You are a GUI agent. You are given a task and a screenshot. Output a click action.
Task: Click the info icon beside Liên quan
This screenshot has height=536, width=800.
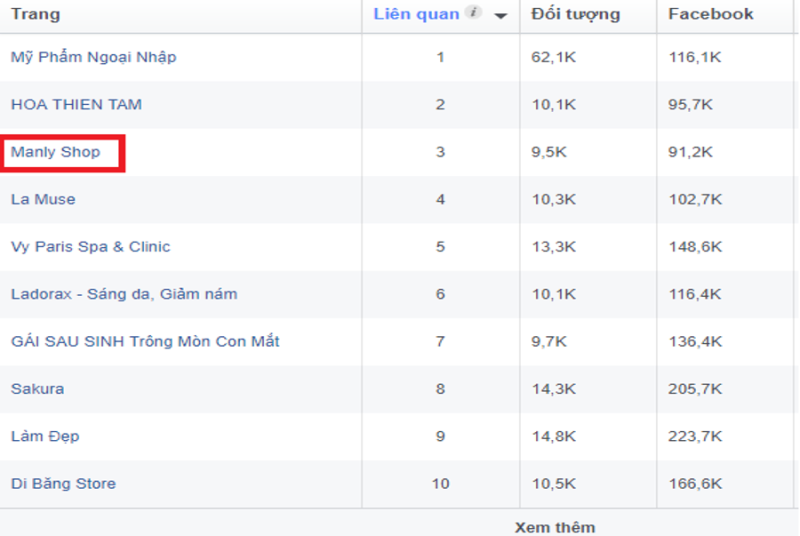click(x=474, y=12)
